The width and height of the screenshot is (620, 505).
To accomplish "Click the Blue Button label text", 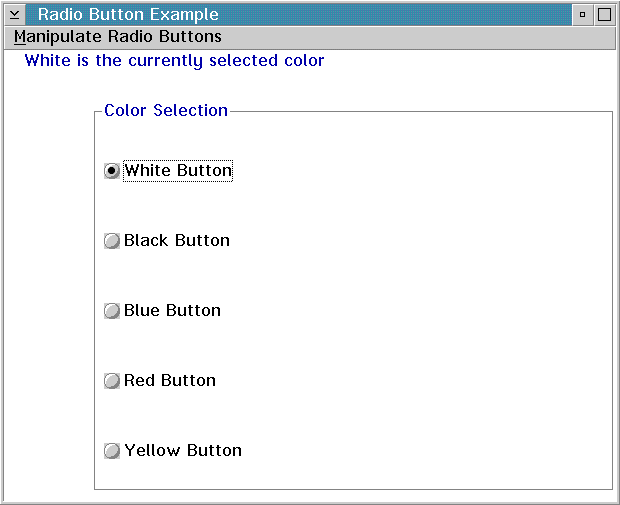I will click(172, 310).
